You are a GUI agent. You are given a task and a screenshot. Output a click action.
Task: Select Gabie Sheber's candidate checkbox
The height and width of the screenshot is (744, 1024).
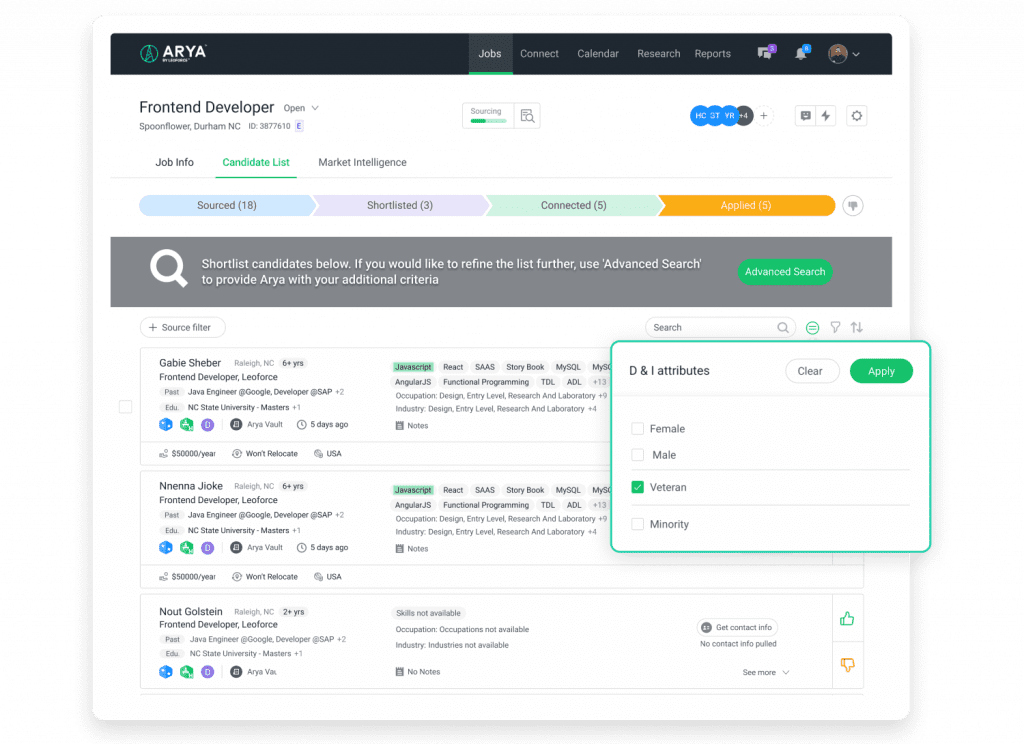(x=125, y=407)
